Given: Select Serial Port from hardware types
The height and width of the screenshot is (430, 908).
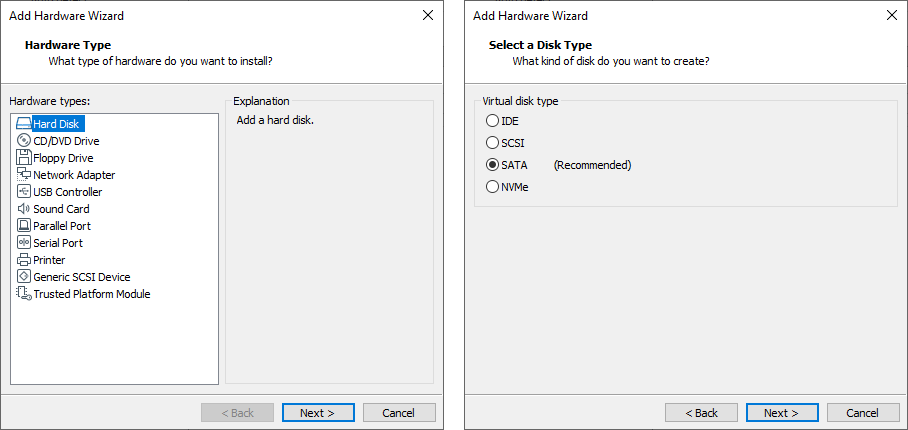Looking at the screenshot, I should (58, 243).
